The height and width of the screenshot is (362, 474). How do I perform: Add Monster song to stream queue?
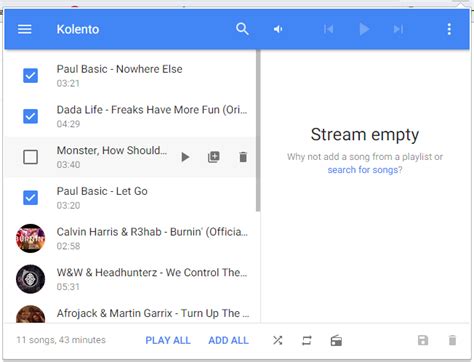(x=214, y=157)
